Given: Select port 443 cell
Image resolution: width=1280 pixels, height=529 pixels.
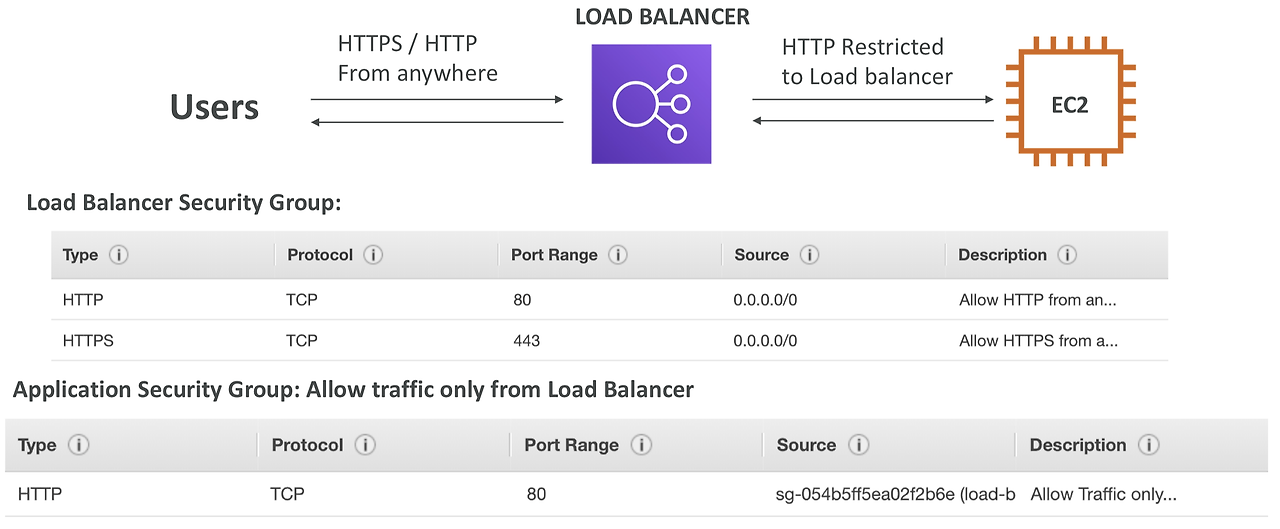Looking at the screenshot, I should (x=526, y=341).
